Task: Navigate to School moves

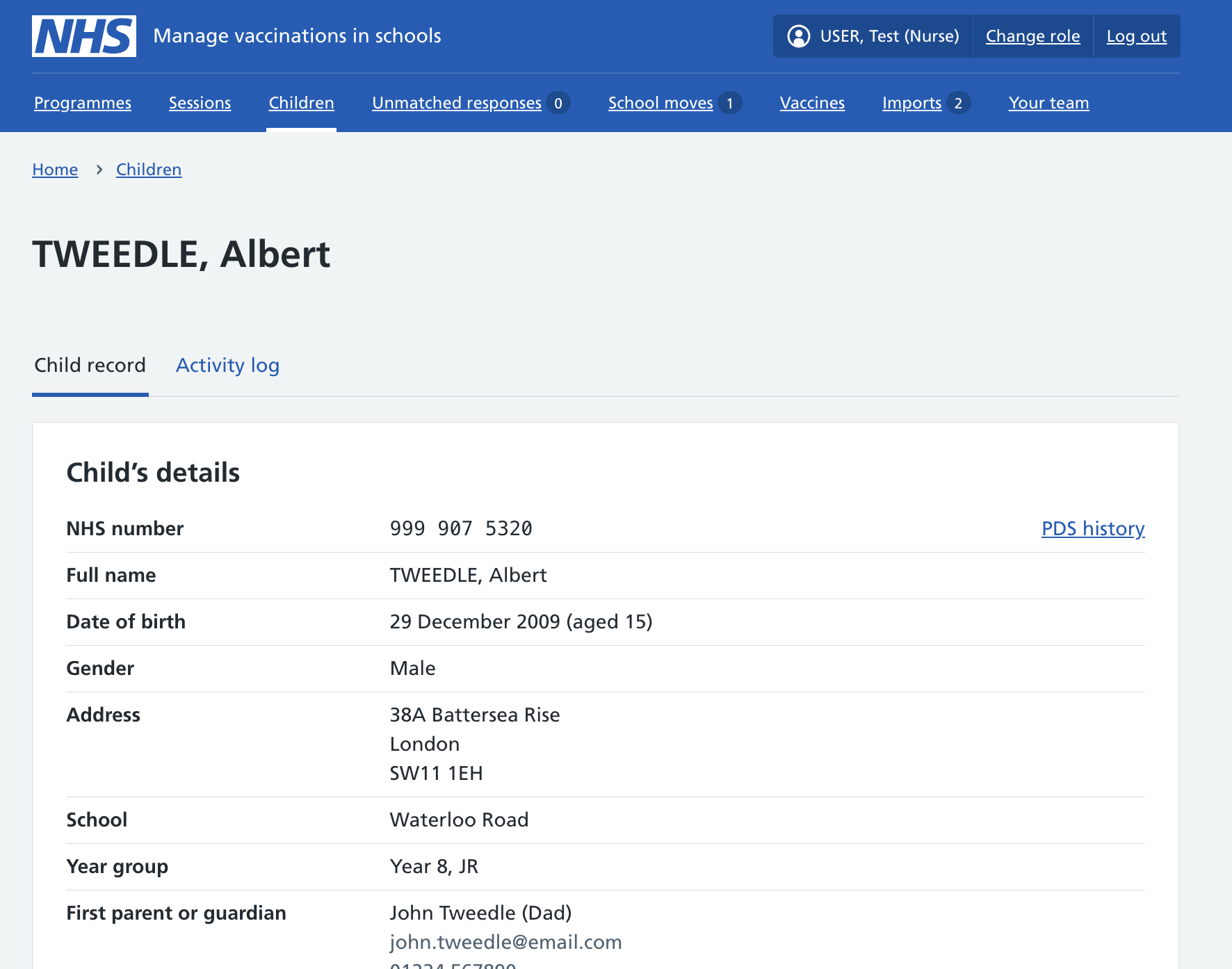Action: pyautogui.click(x=660, y=103)
